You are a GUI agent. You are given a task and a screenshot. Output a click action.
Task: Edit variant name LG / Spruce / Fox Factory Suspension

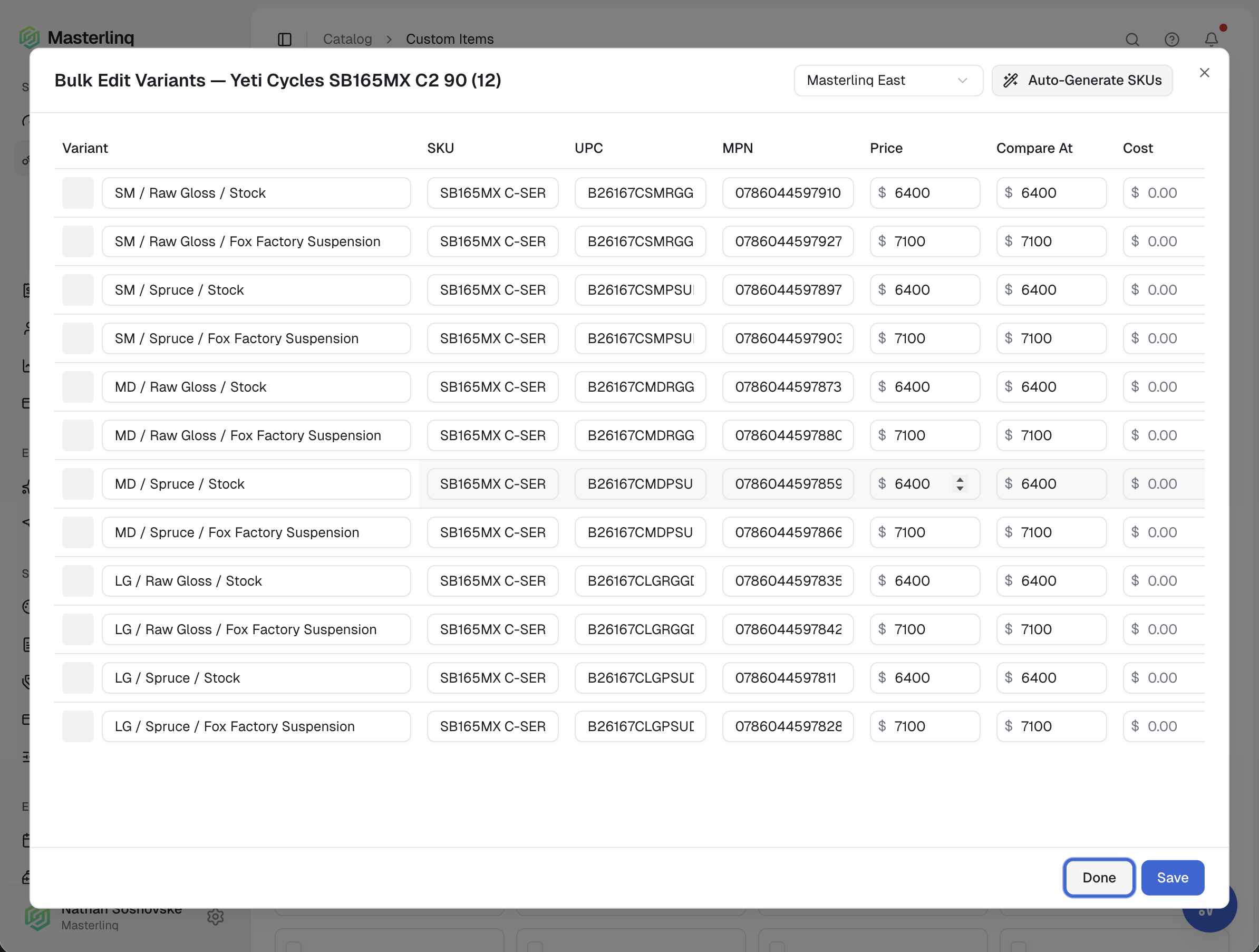pyautogui.click(x=256, y=726)
